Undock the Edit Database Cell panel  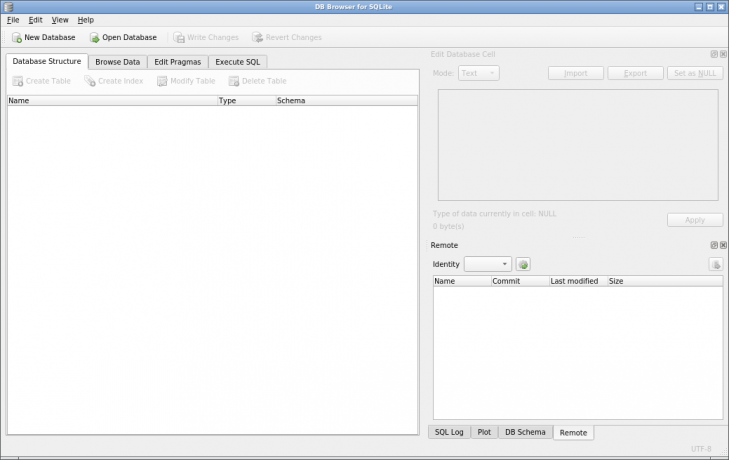point(714,54)
